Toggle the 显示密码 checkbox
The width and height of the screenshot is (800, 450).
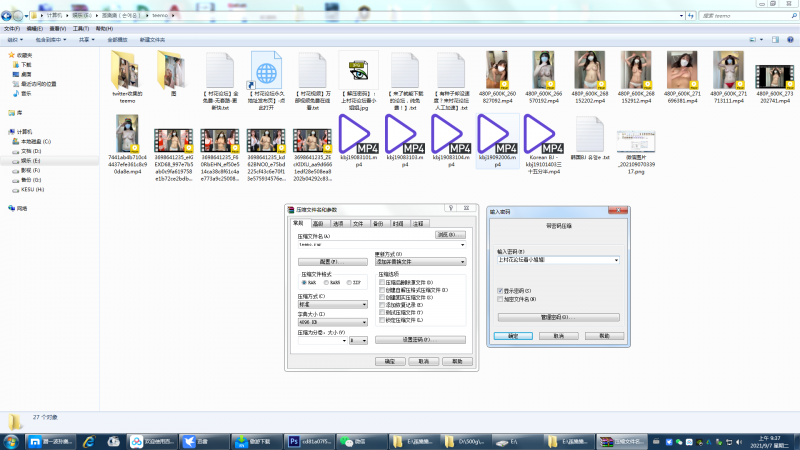(500, 291)
